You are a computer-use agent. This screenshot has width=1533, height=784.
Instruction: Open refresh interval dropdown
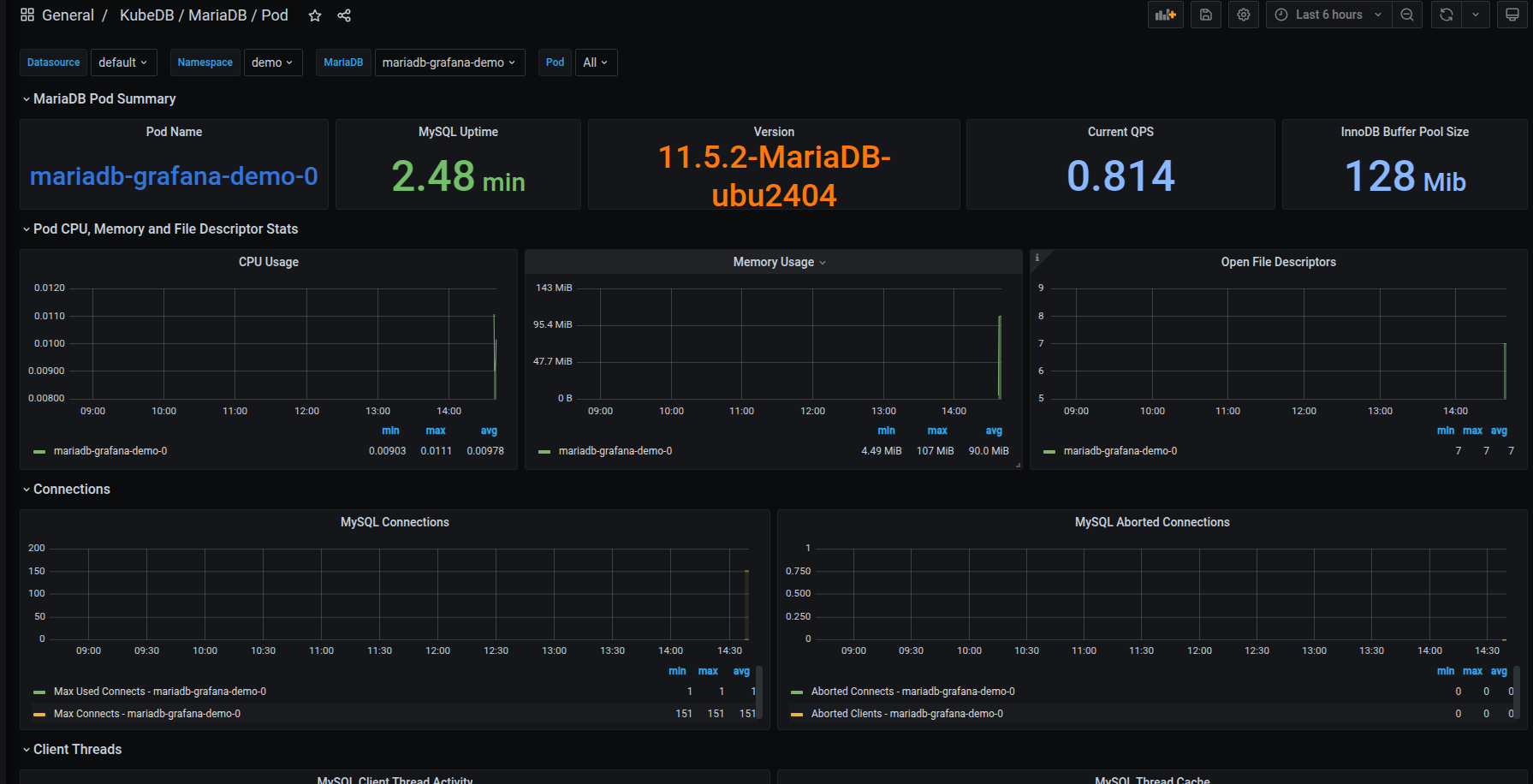click(x=1476, y=15)
